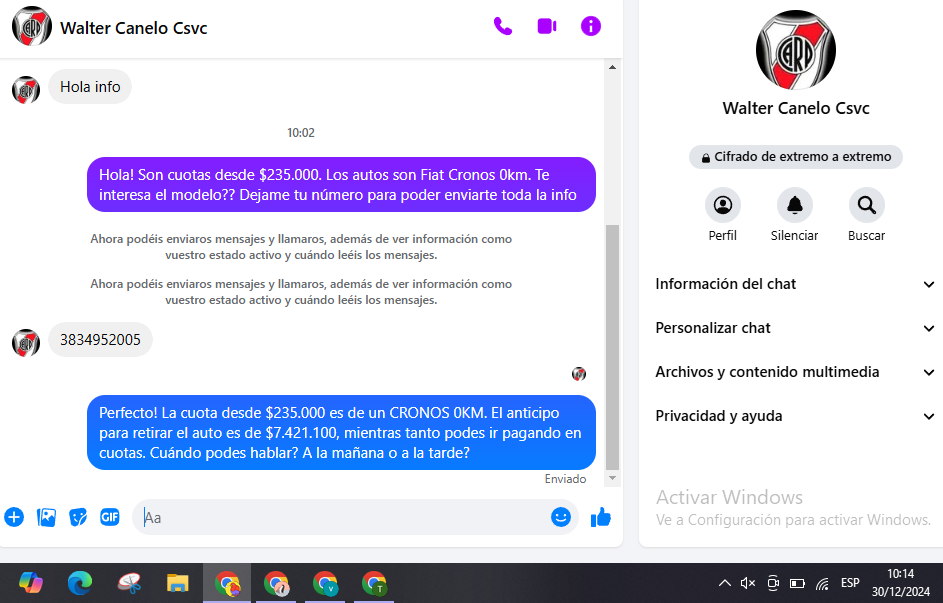Image resolution: width=943 pixels, height=603 pixels.
Task: Click the 10:02 timestamp in the chat
Action: 301,133
